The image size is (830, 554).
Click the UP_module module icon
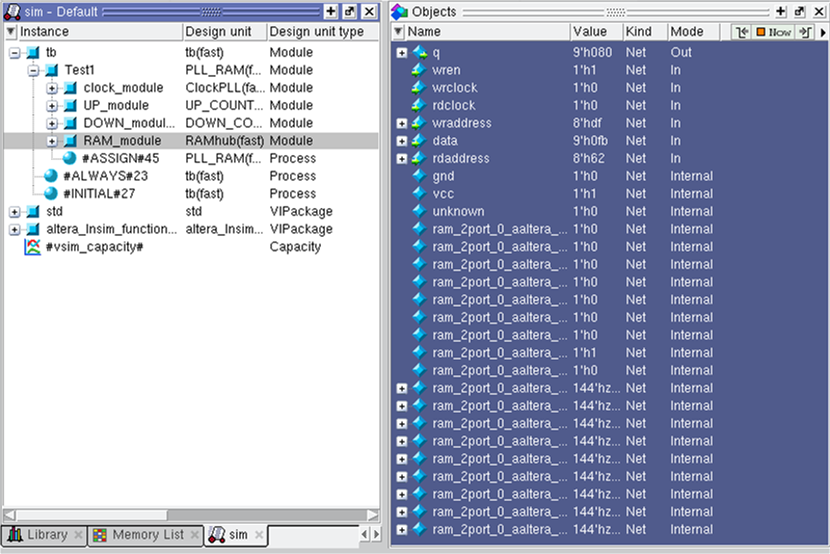pyautogui.click(x=70, y=105)
